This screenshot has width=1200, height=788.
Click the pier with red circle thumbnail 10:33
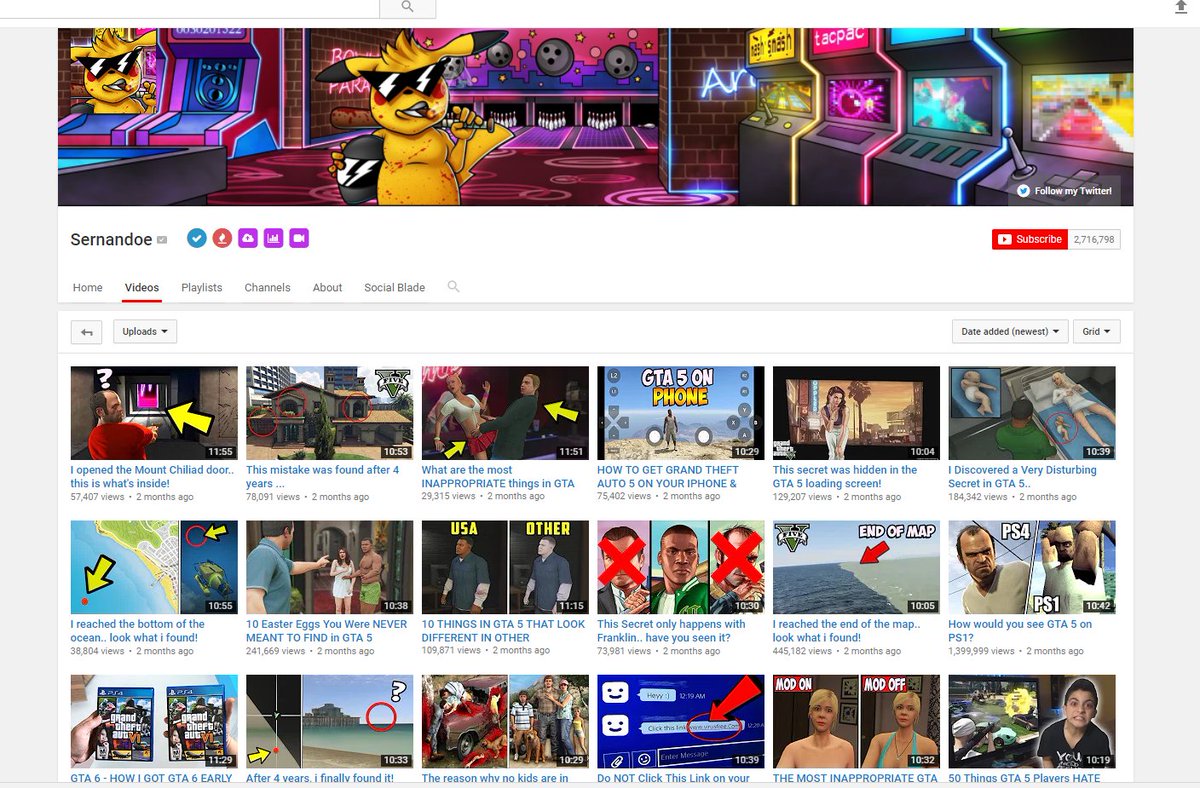coord(329,721)
